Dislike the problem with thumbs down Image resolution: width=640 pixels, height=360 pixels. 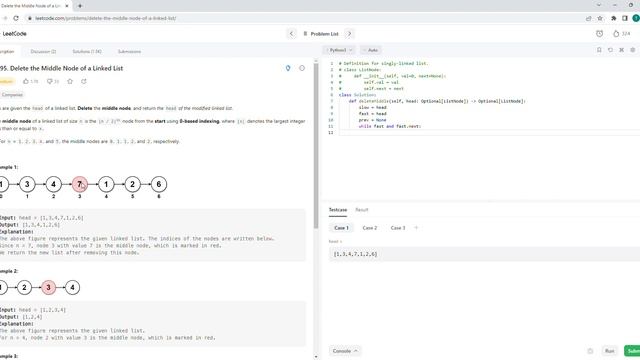53,81
